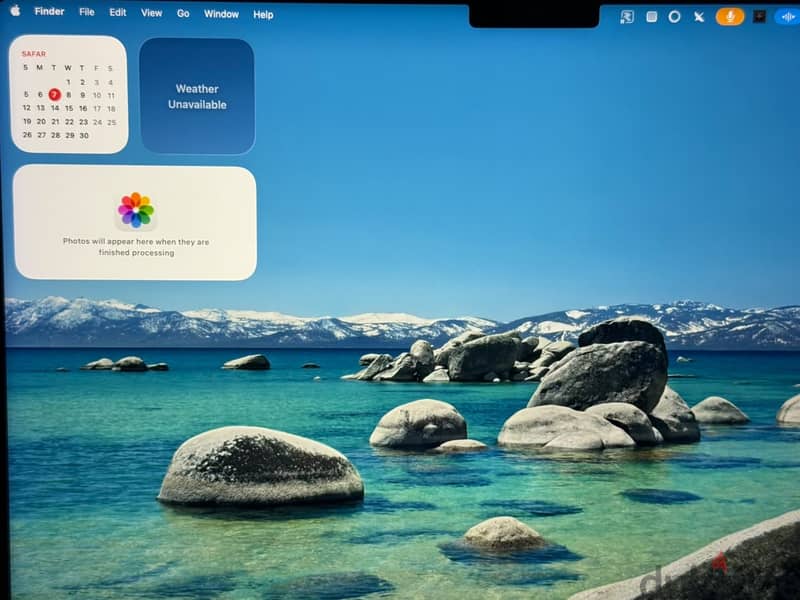Click the leftmost status icon in menu bar
Viewport: 800px width, 600px height.
pos(627,17)
